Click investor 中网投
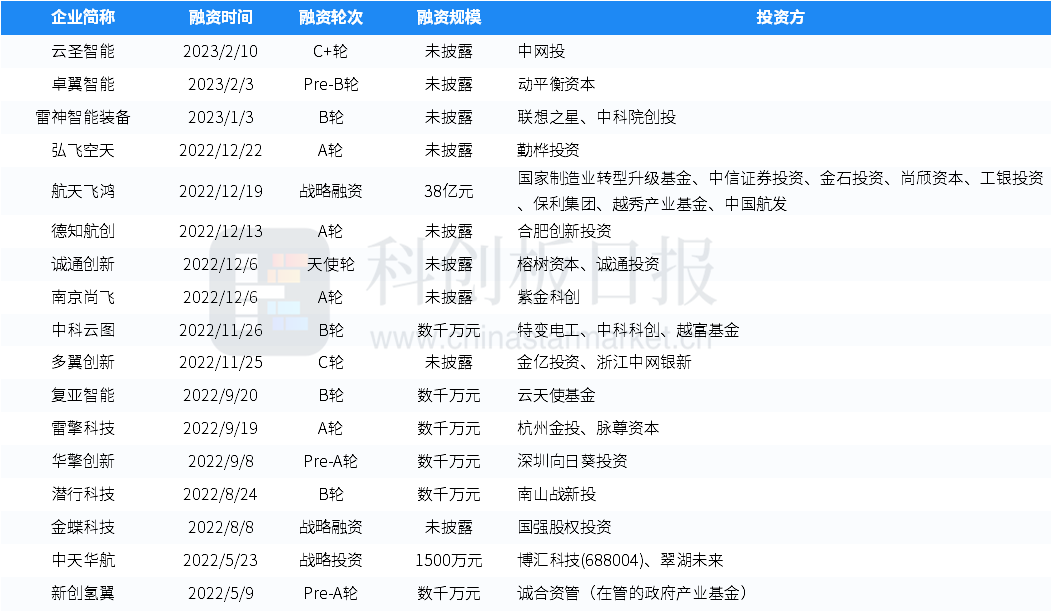 (x=541, y=51)
